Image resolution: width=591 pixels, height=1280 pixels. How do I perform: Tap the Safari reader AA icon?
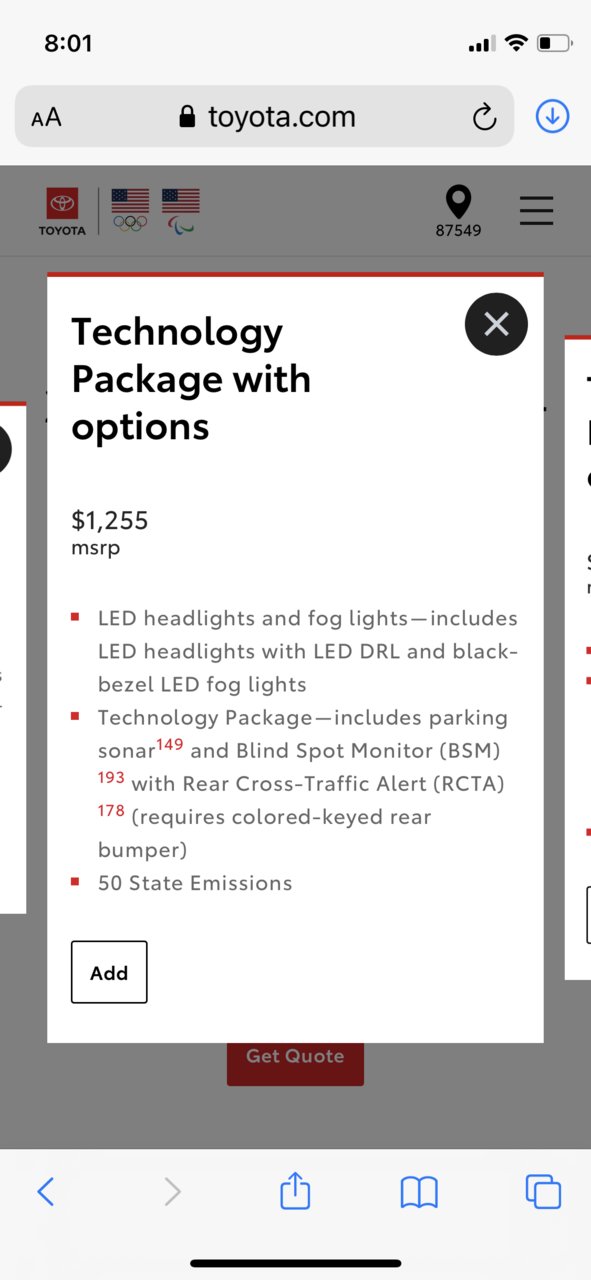click(46, 118)
